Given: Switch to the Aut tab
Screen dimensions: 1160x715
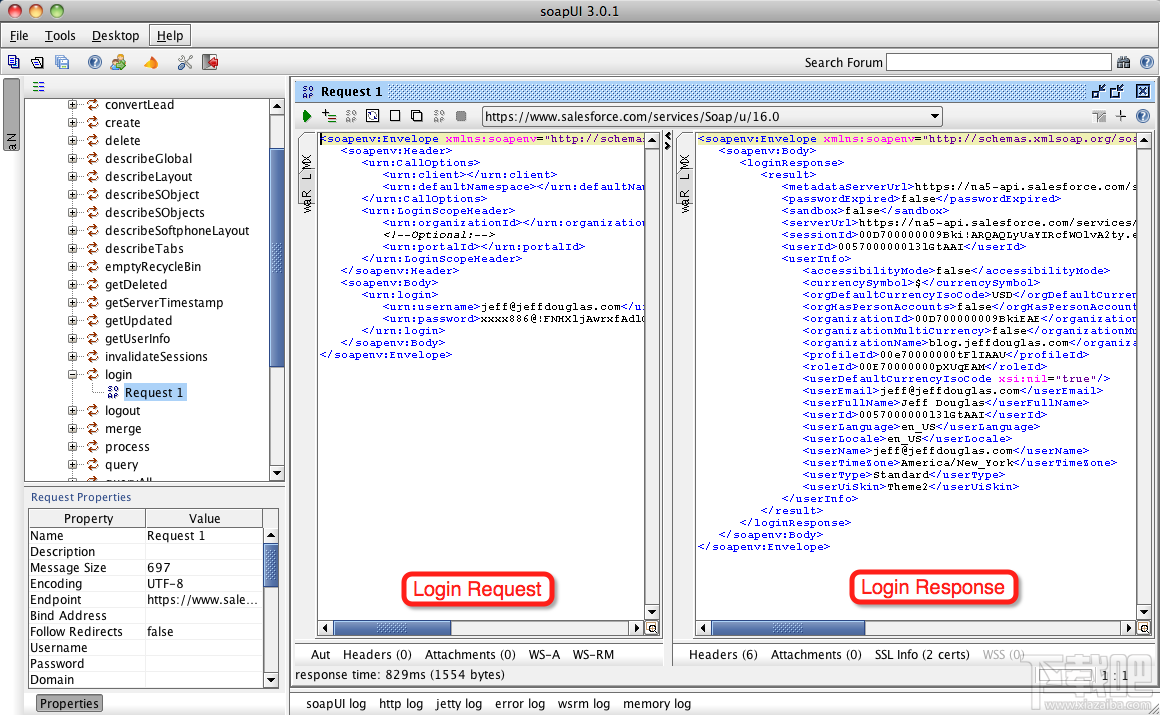Looking at the screenshot, I should [x=320, y=654].
